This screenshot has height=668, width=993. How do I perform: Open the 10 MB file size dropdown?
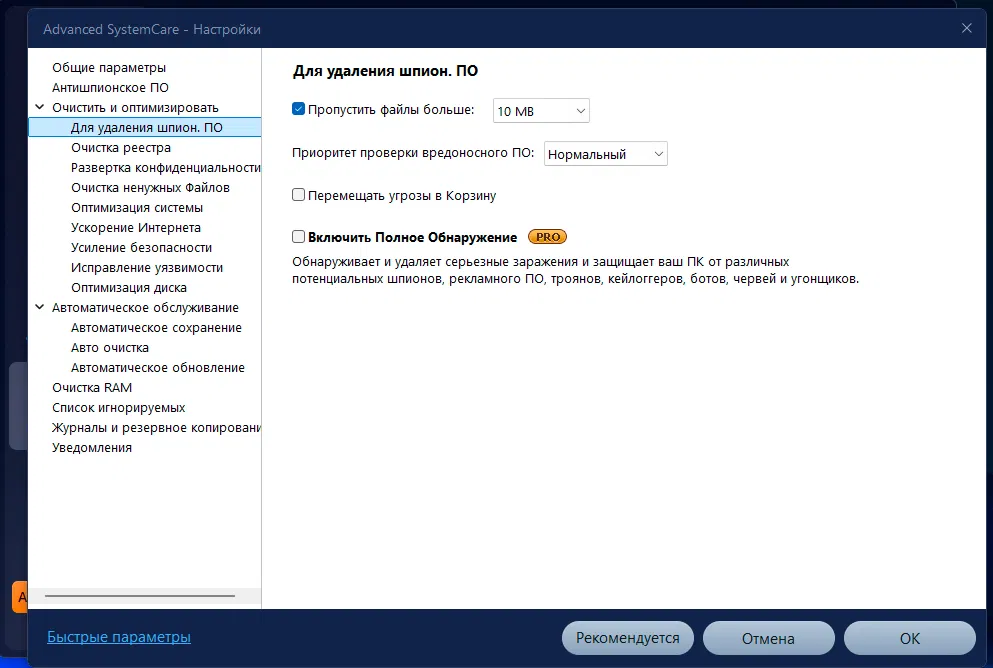(541, 111)
